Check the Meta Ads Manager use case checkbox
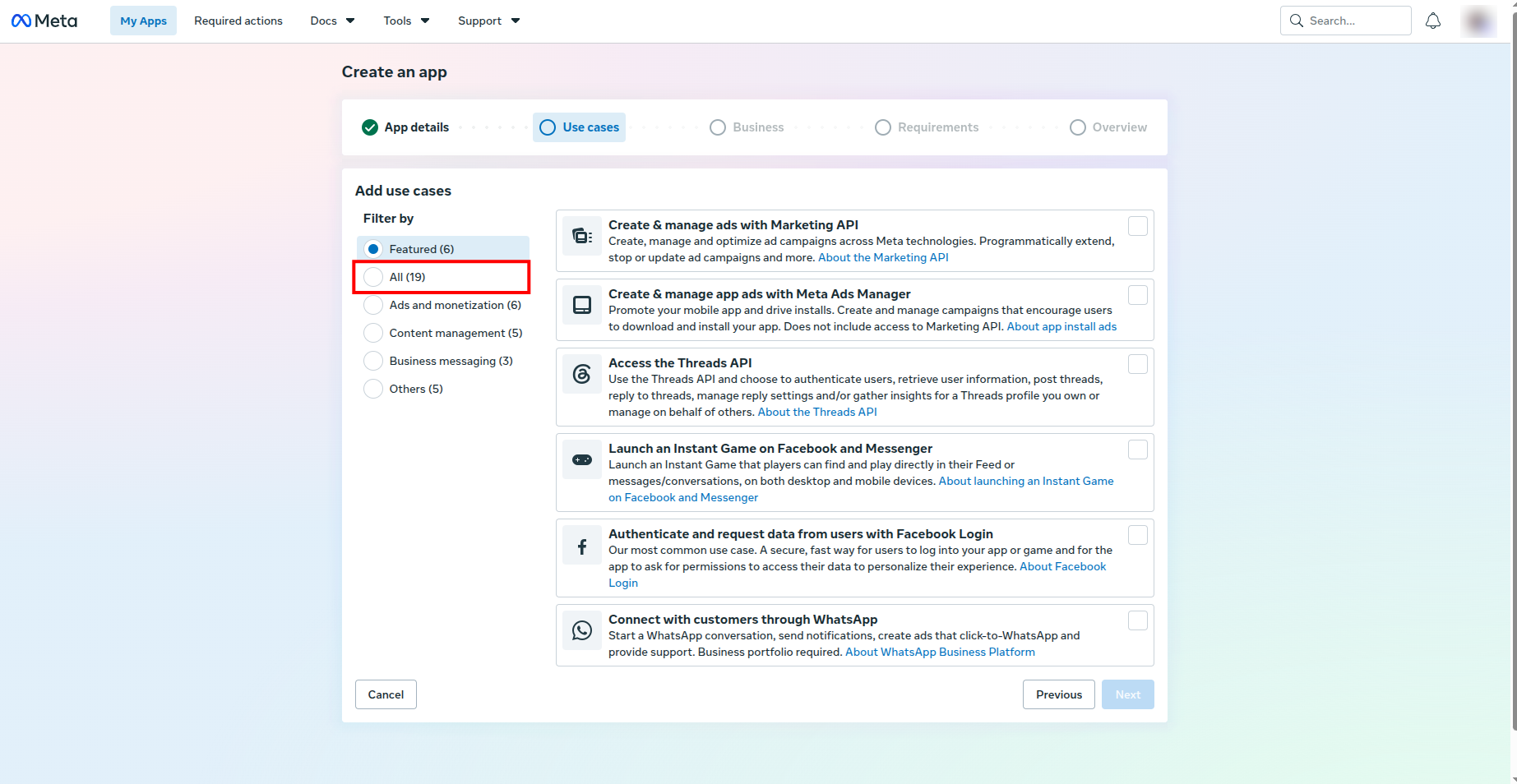This screenshot has height=784, width=1517. [1138, 295]
